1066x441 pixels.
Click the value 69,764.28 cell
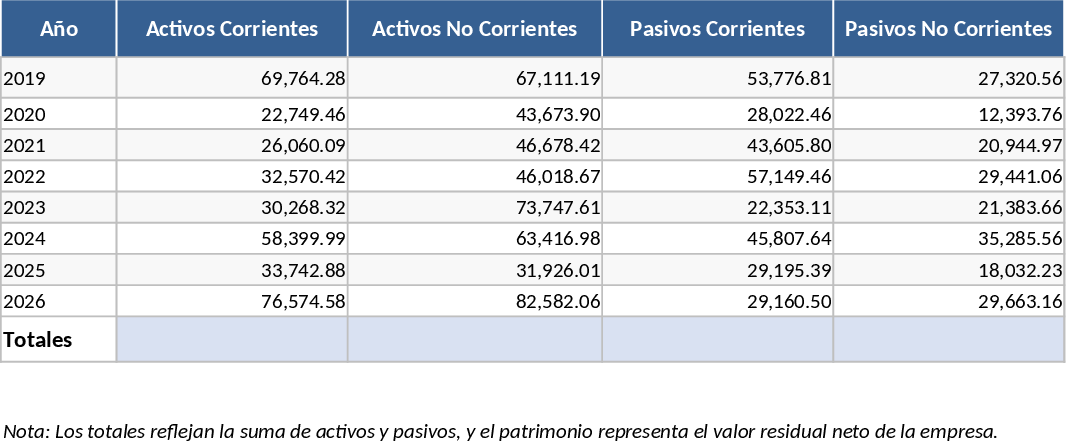pos(232,77)
